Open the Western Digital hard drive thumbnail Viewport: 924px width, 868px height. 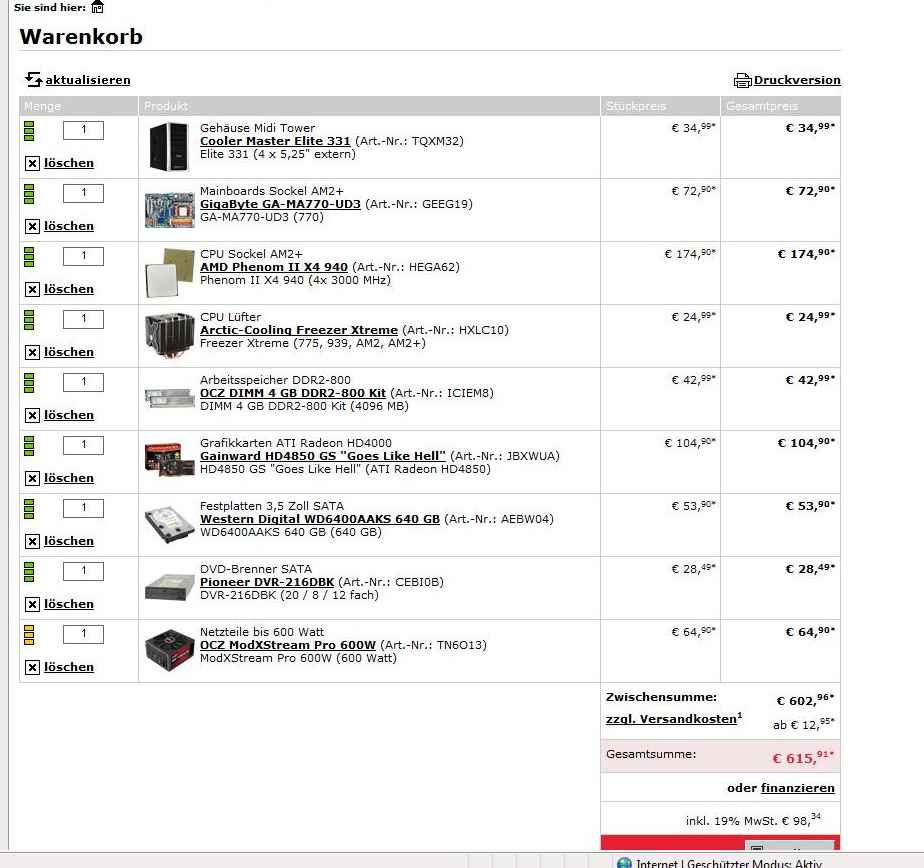(x=170, y=523)
